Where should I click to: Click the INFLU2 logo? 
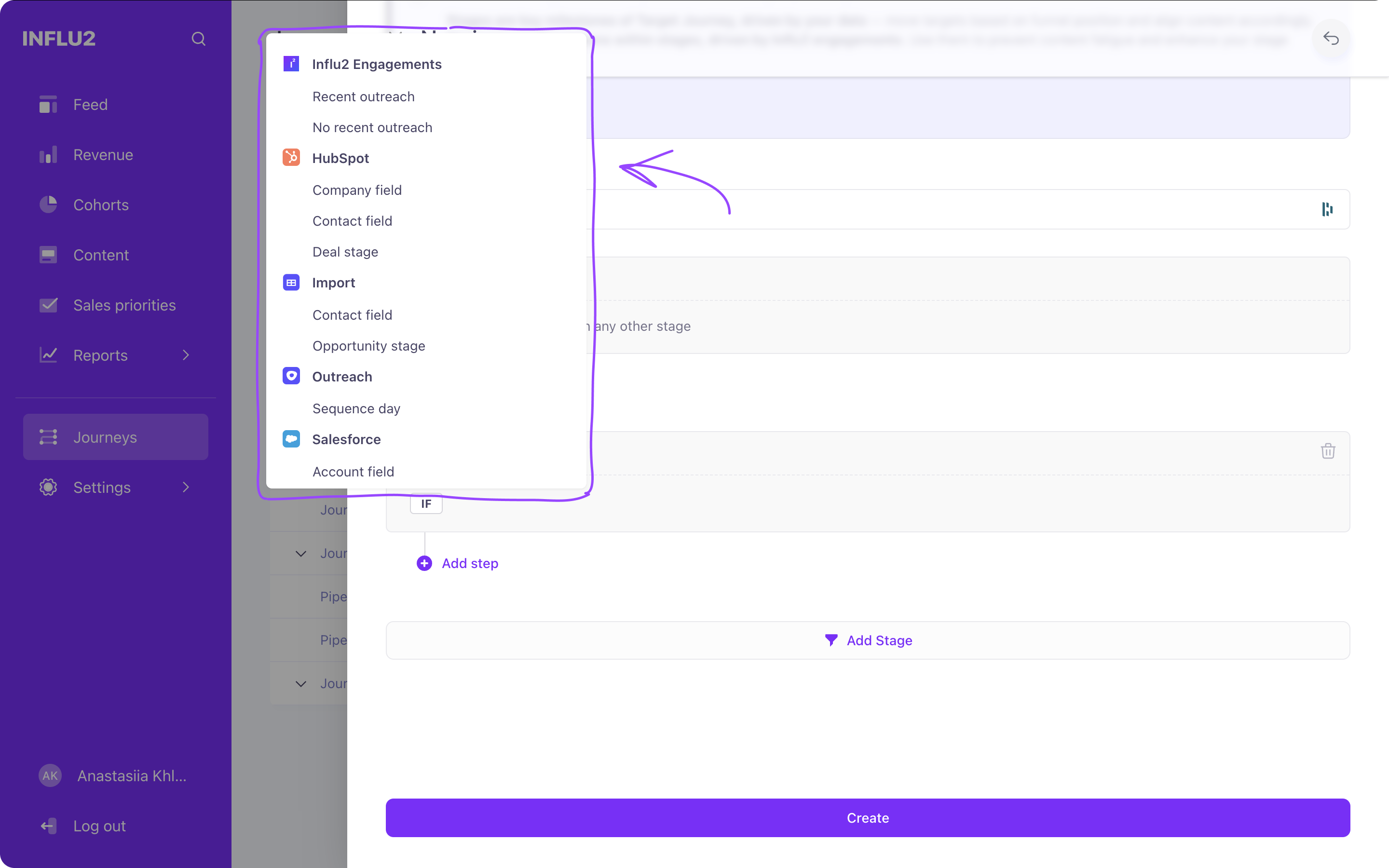pyautogui.click(x=58, y=39)
